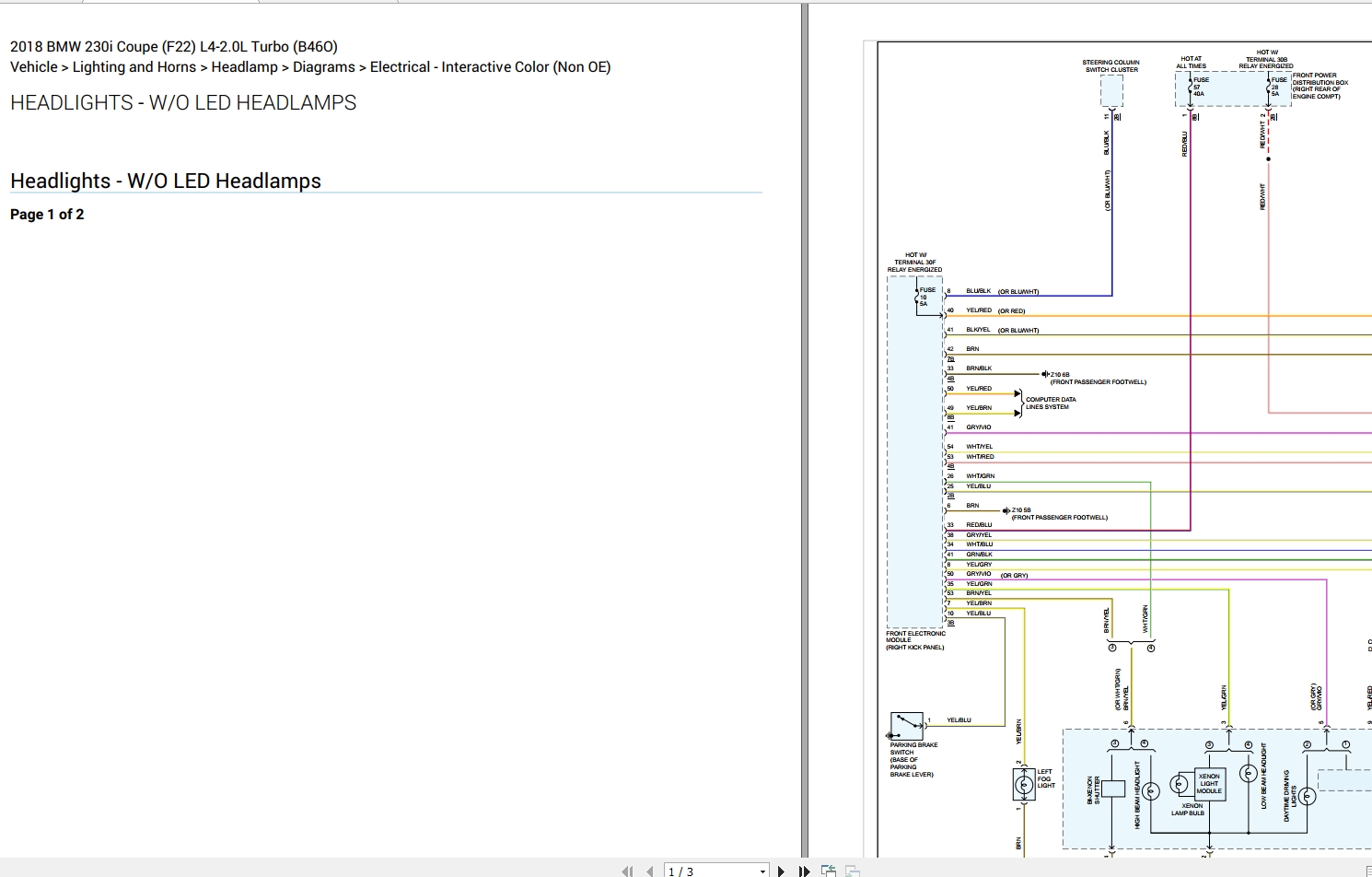Viewport: 1372px width, 877px height.
Task: Click the low beam headlight lamp symbol
Action: click(x=1248, y=773)
